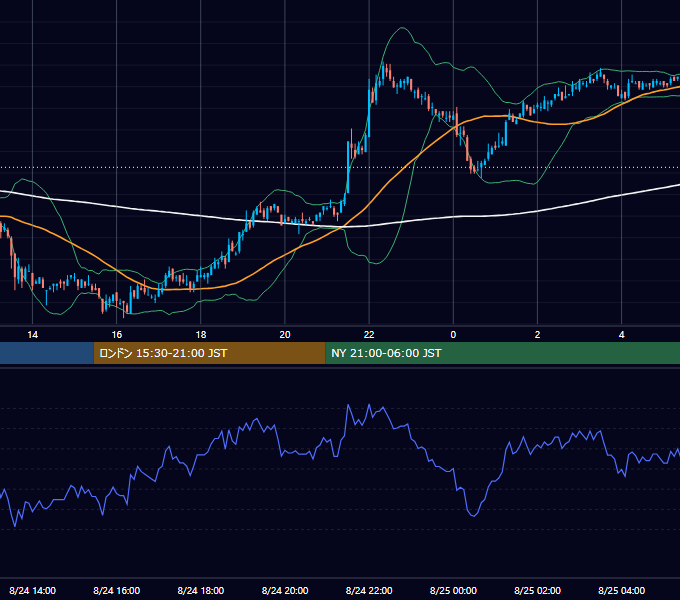This screenshot has width=680, height=600.
Task: Click the 8/24 16:00 timestamp label
Action: tap(117, 590)
